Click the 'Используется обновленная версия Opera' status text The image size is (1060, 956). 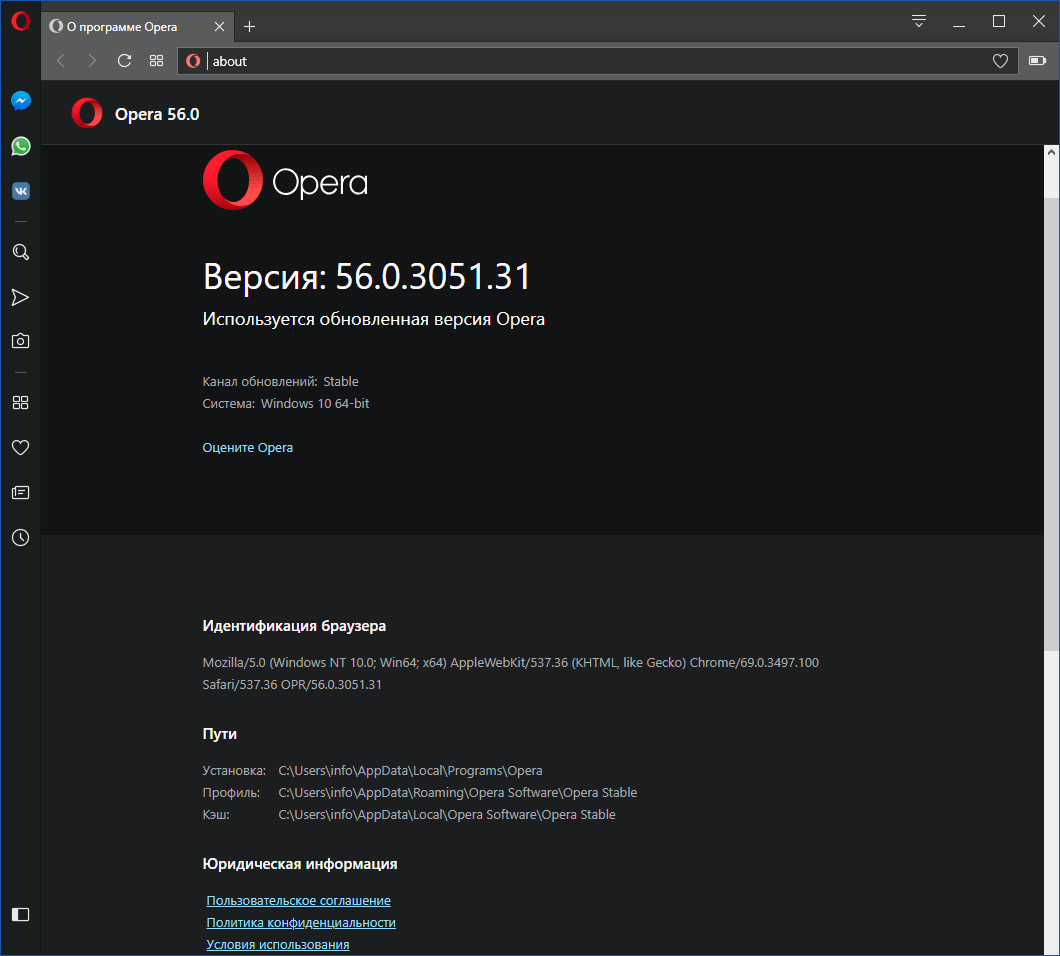pyautogui.click(x=373, y=319)
